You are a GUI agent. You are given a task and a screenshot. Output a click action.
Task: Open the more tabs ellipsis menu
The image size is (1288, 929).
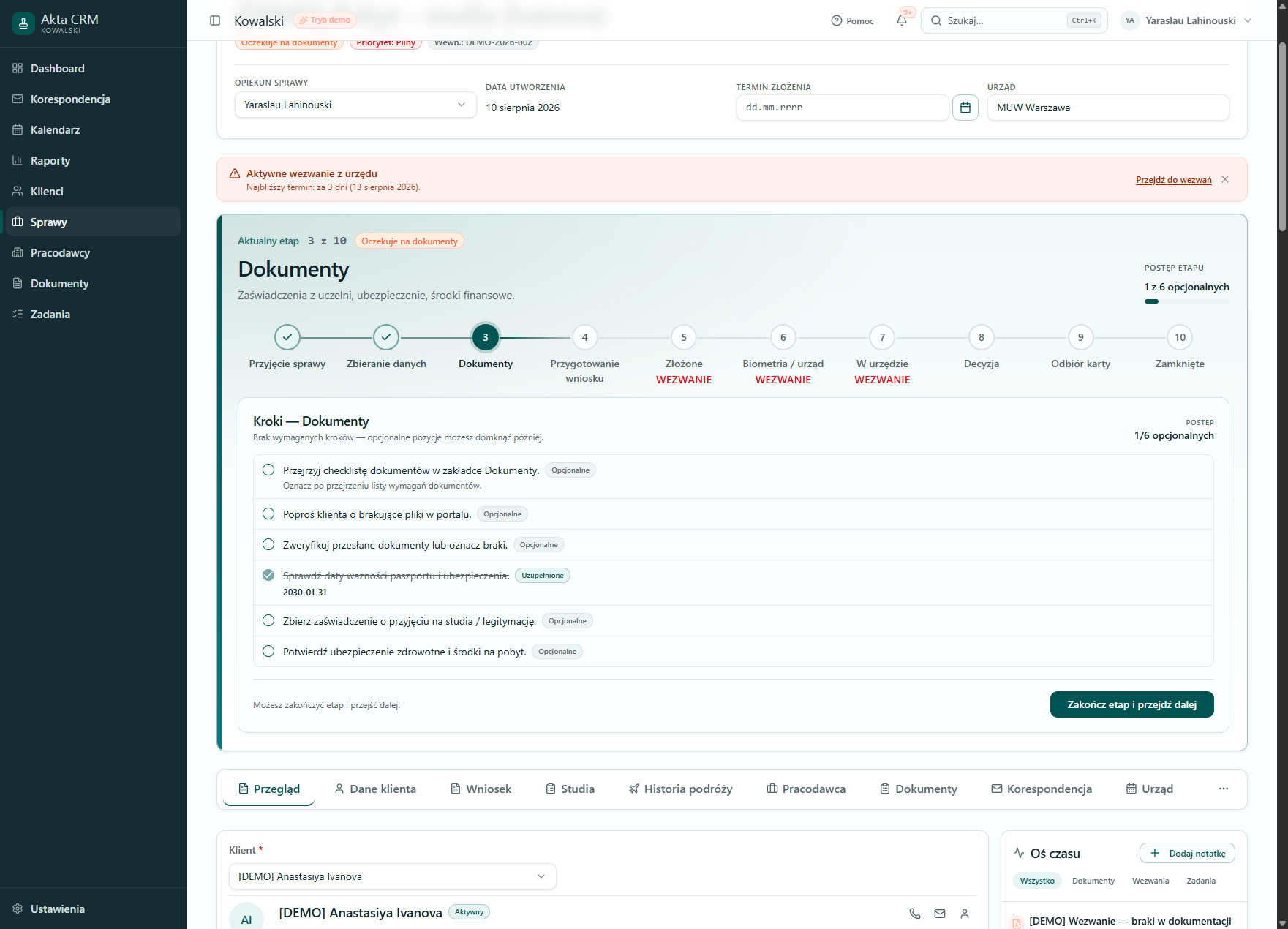(1224, 789)
